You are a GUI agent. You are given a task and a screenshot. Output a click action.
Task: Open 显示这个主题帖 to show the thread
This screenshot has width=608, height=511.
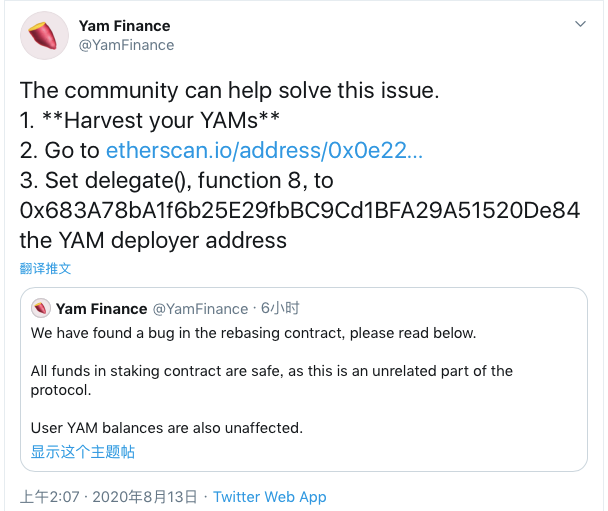83,451
